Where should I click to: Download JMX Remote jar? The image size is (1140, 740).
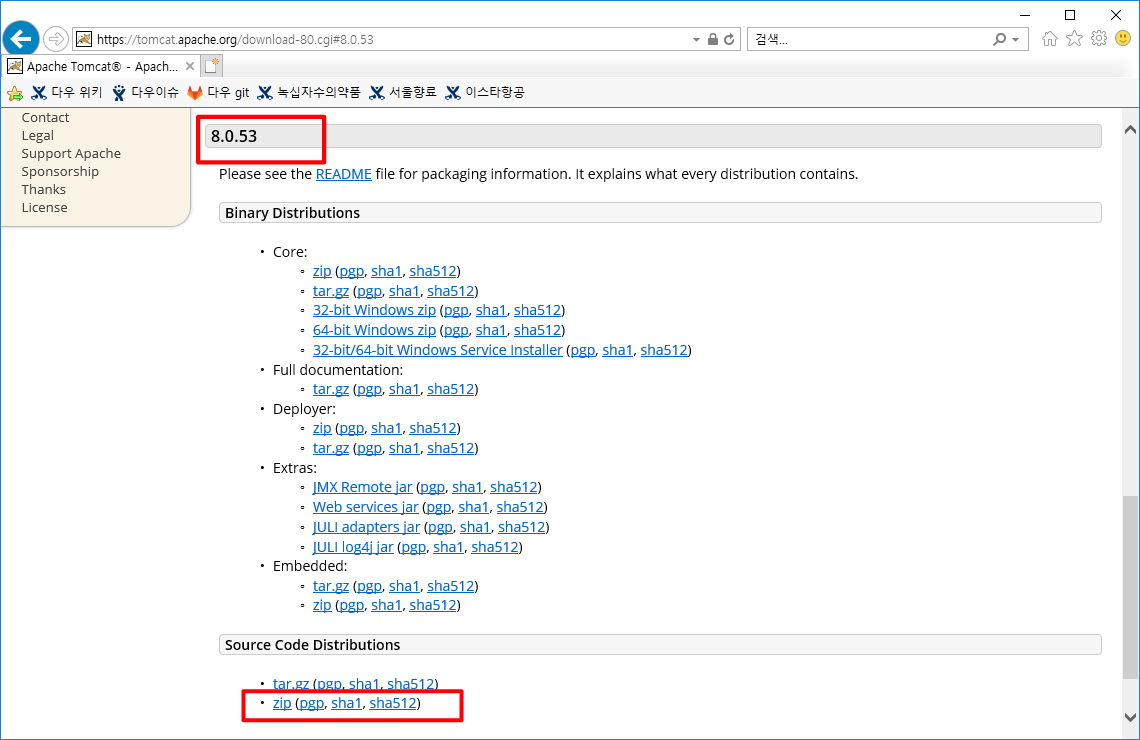point(362,487)
